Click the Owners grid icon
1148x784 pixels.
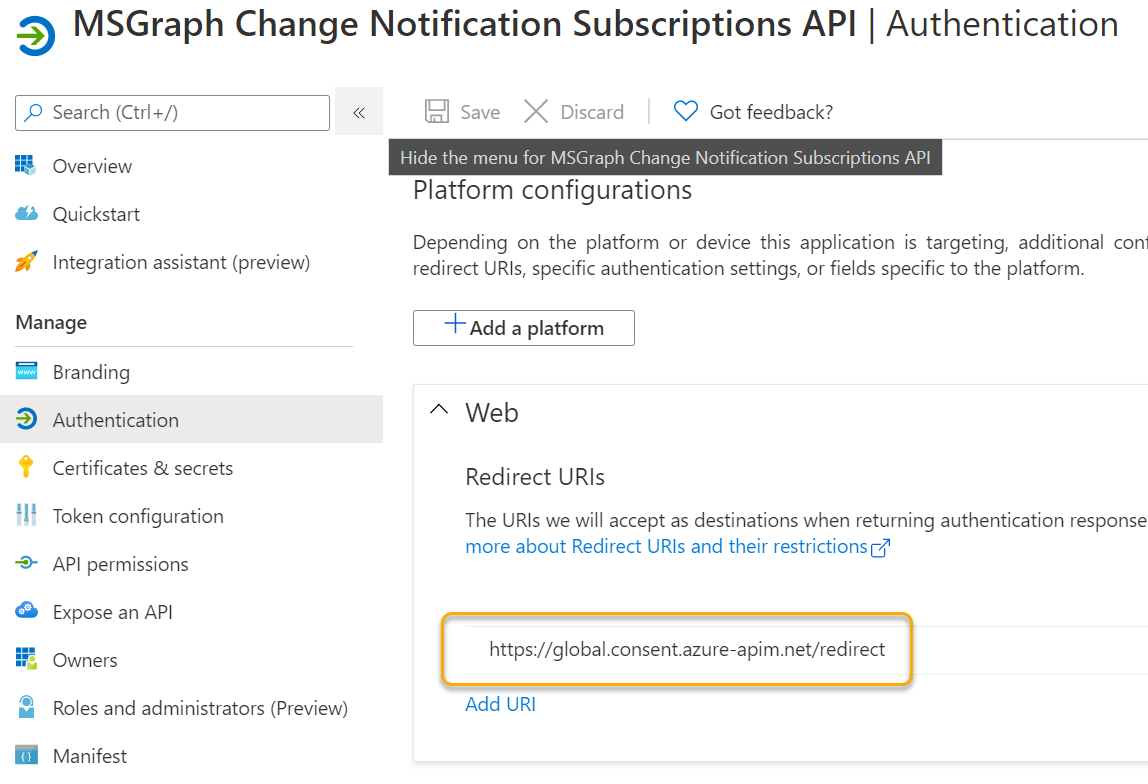point(26,659)
